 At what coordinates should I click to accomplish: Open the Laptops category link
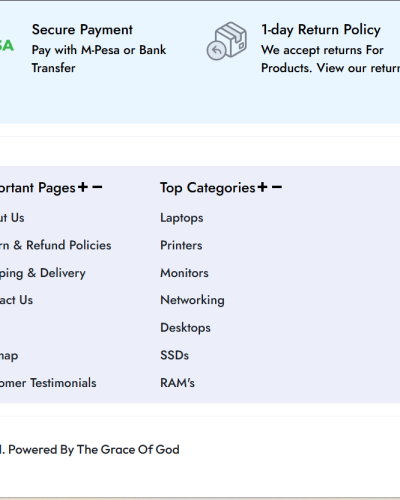pos(182,218)
